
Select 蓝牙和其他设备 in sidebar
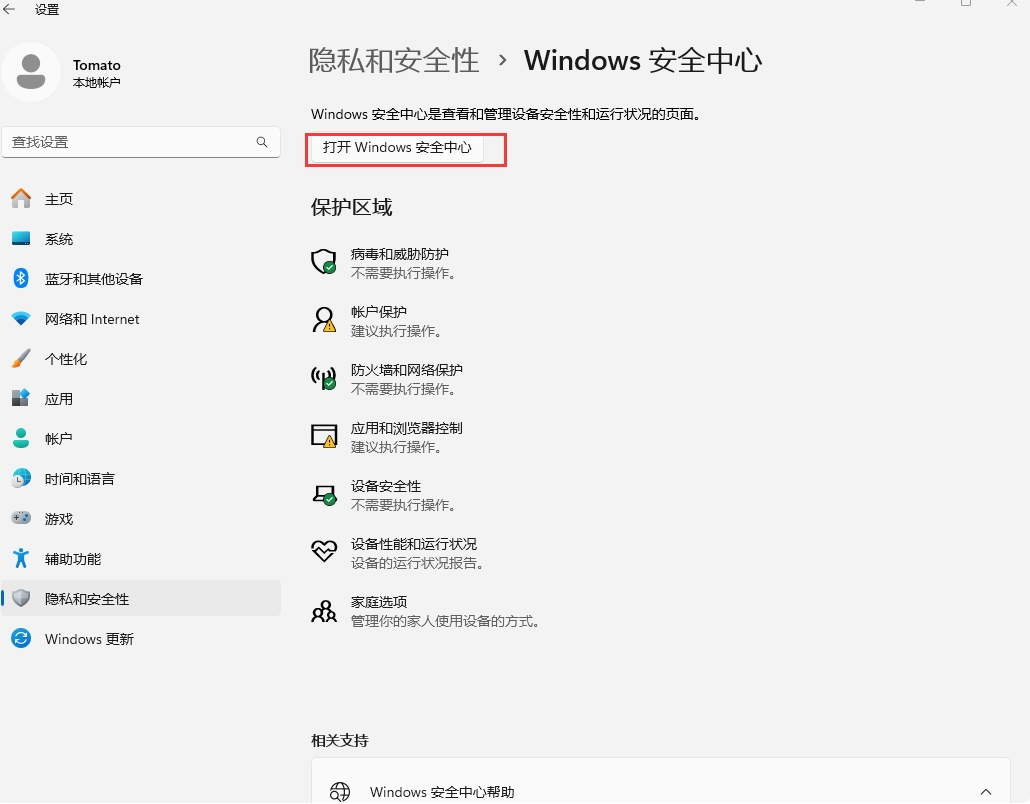tap(141, 279)
